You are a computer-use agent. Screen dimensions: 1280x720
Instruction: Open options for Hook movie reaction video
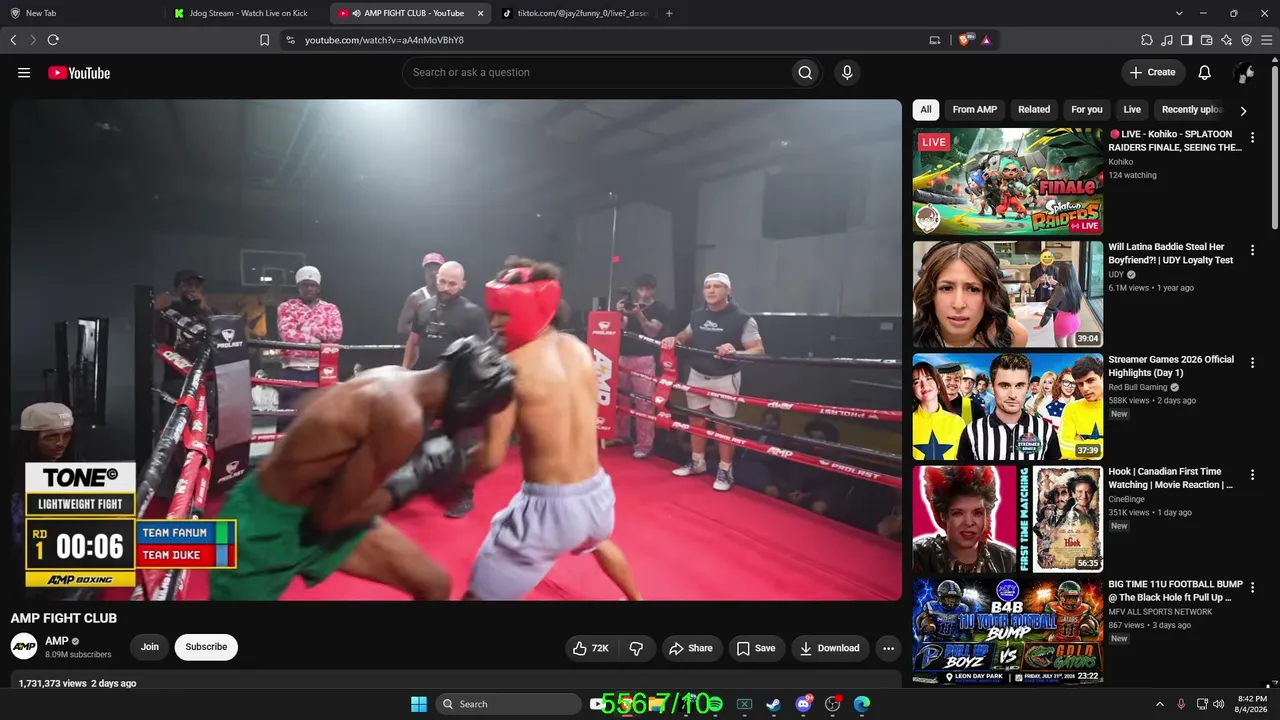(1252, 475)
